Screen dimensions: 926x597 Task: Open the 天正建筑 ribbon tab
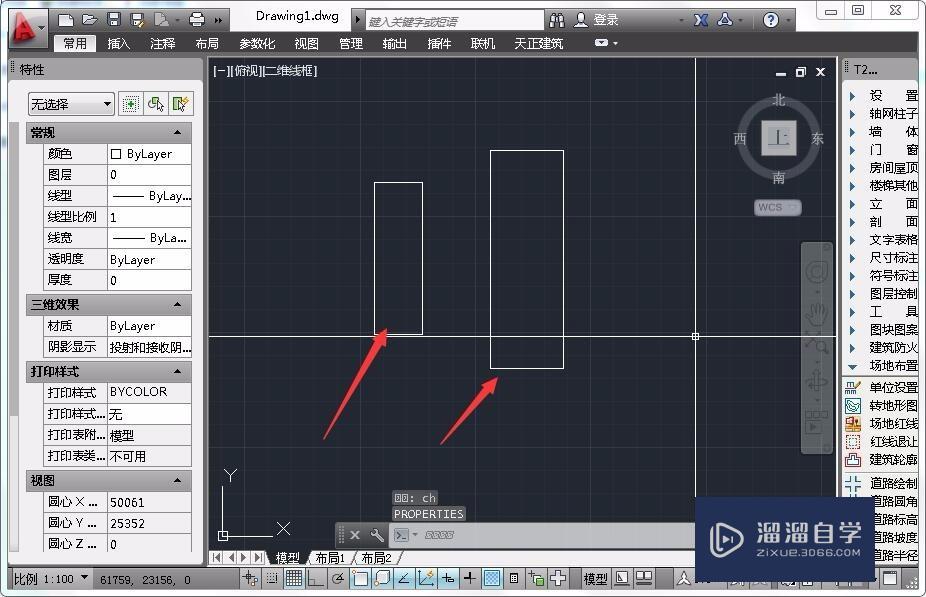(x=539, y=44)
